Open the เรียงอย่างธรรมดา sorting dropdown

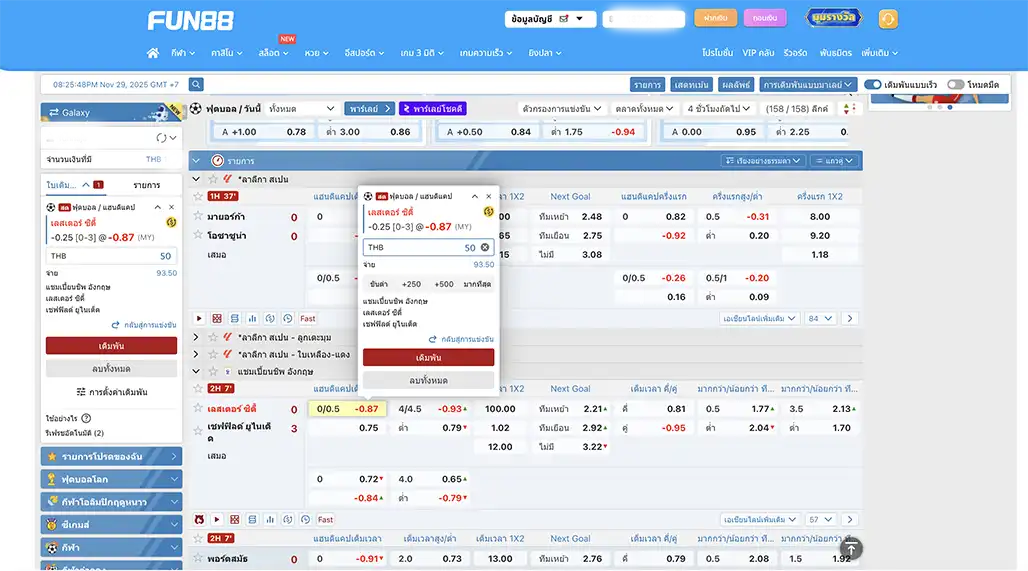click(762, 161)
